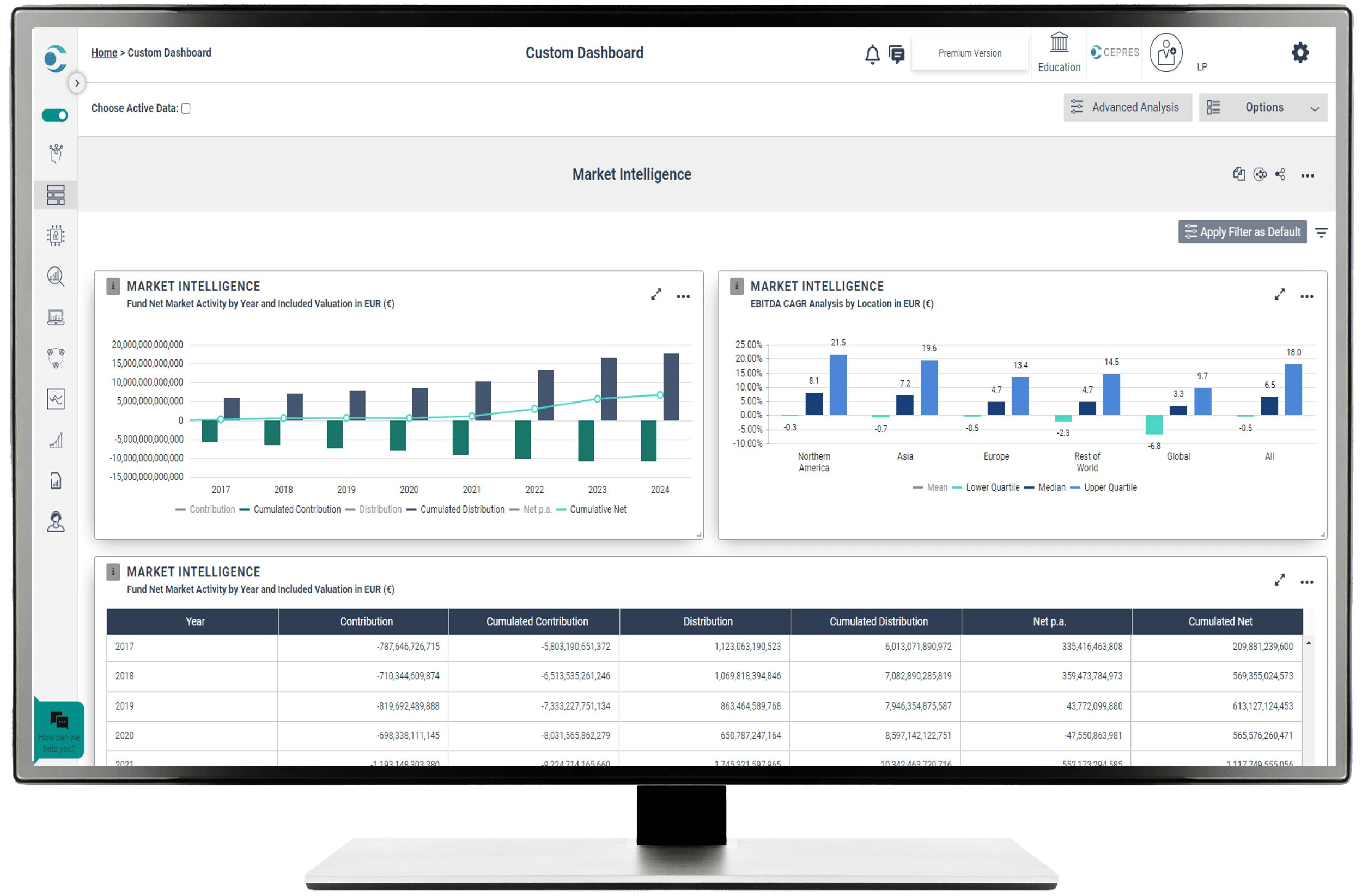1368x896 pixels.
Task: Sort table by Year column
Action: pos(192,622)
